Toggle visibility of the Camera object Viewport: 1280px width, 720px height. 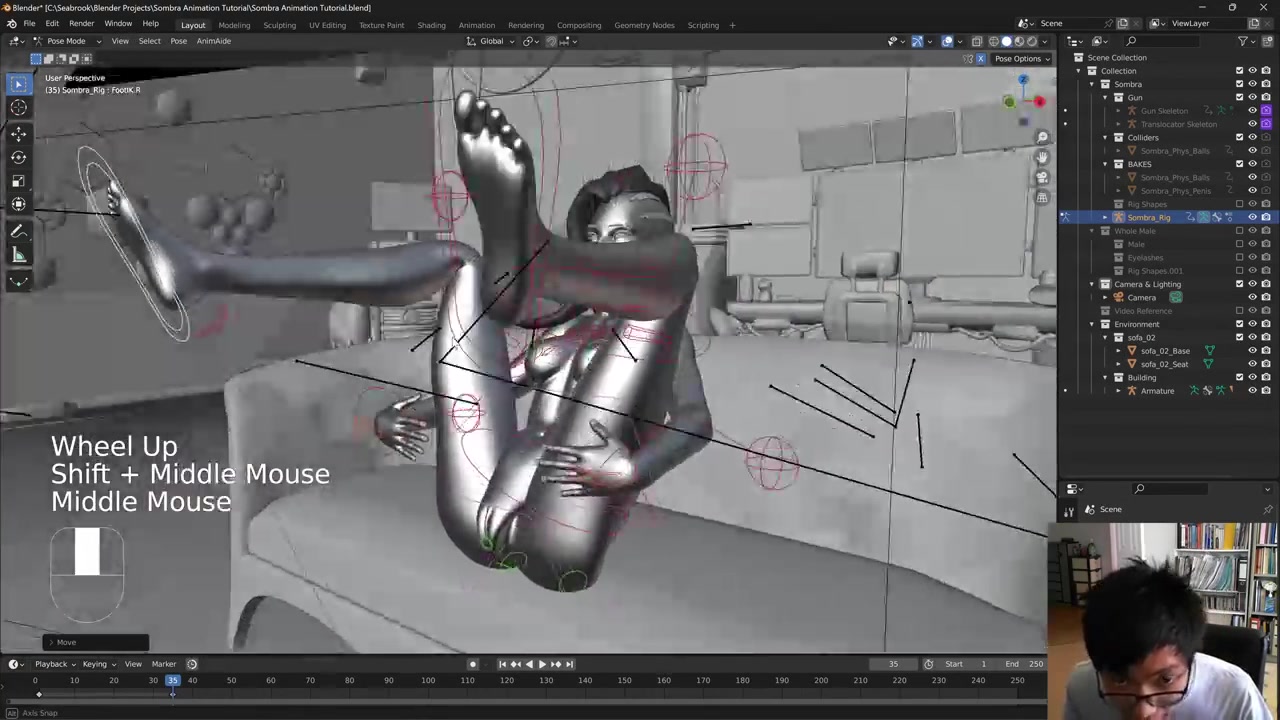(1252, 297)
